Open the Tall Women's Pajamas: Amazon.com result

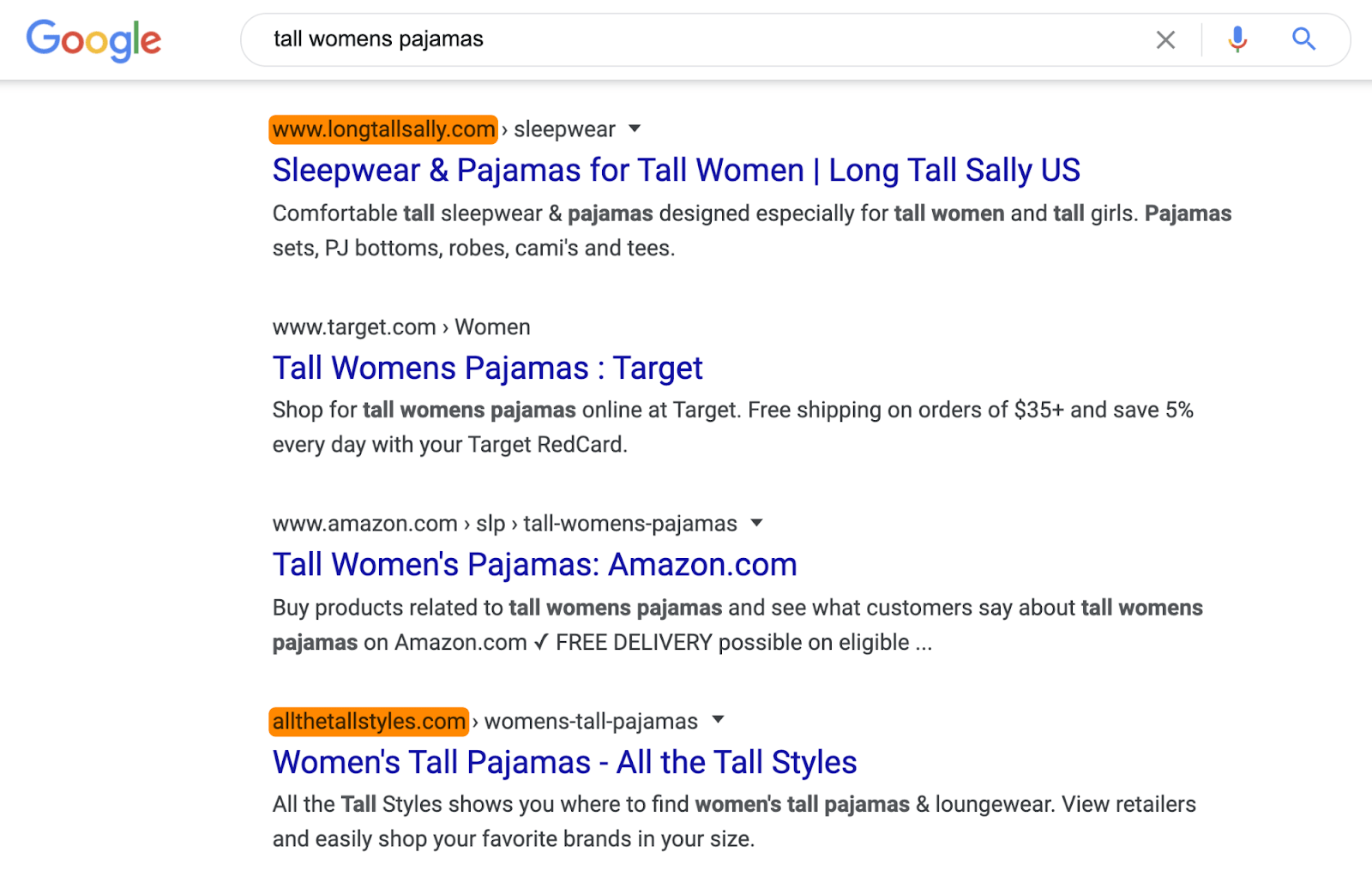coord(533,564)
